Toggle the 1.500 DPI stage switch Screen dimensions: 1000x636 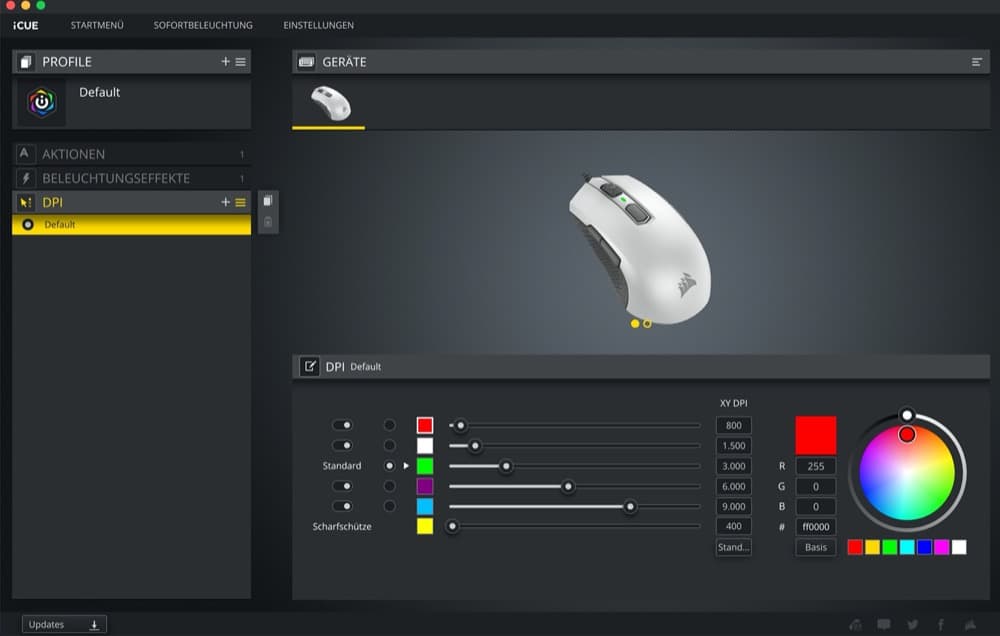[x=342, y=445]
